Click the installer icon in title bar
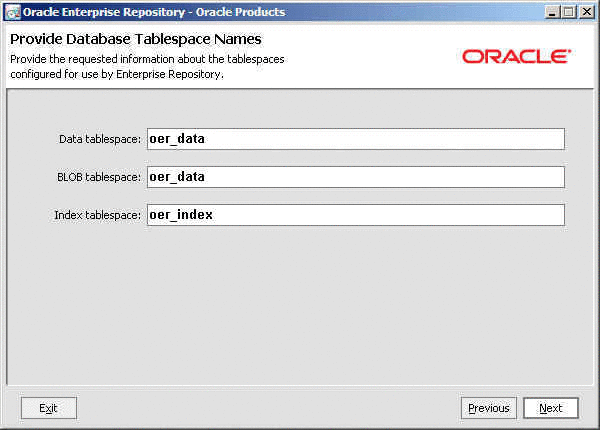The height and width of the screenshot is (430, 600). [13, 12]
